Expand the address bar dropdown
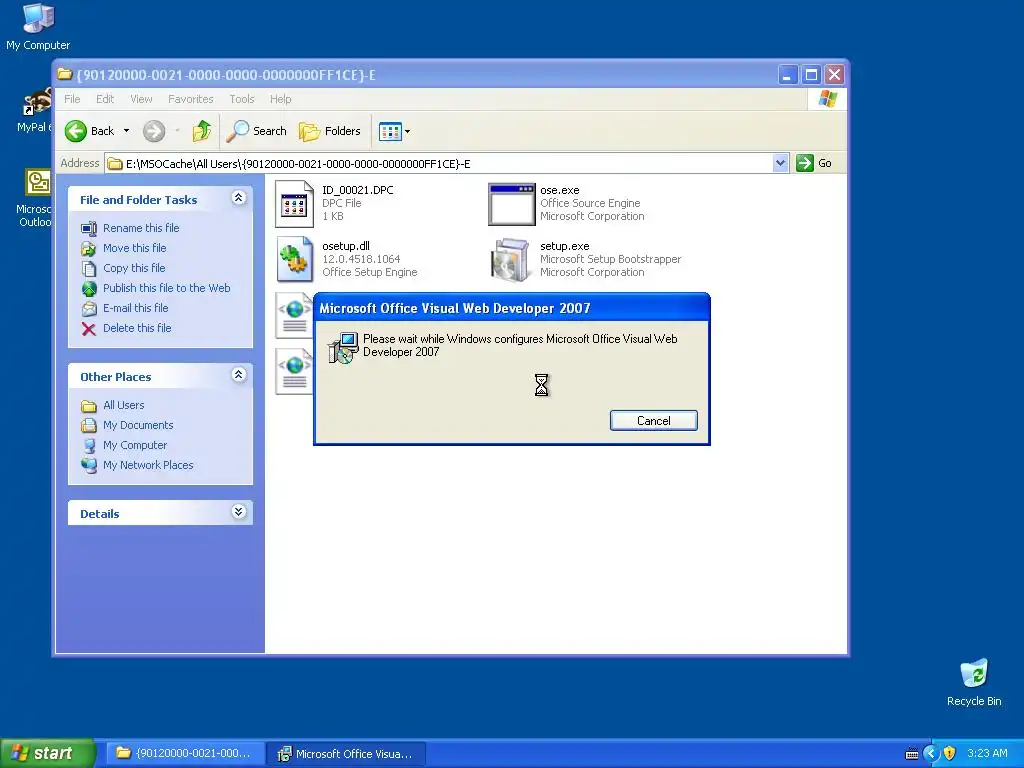Screen dimensions: 1024x768 (780, 163)
